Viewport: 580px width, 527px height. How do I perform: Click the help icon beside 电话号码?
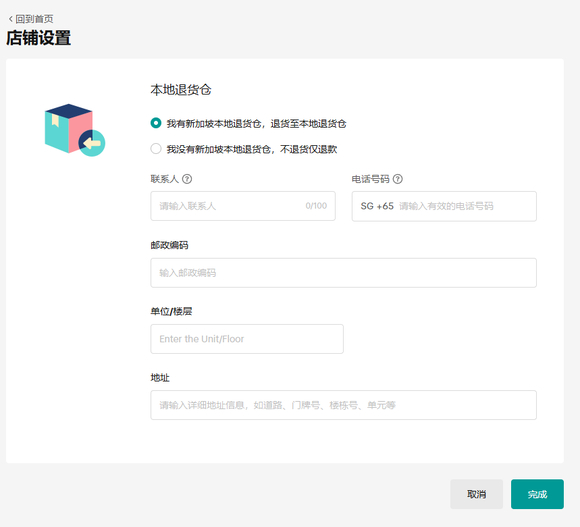(398, 179)
